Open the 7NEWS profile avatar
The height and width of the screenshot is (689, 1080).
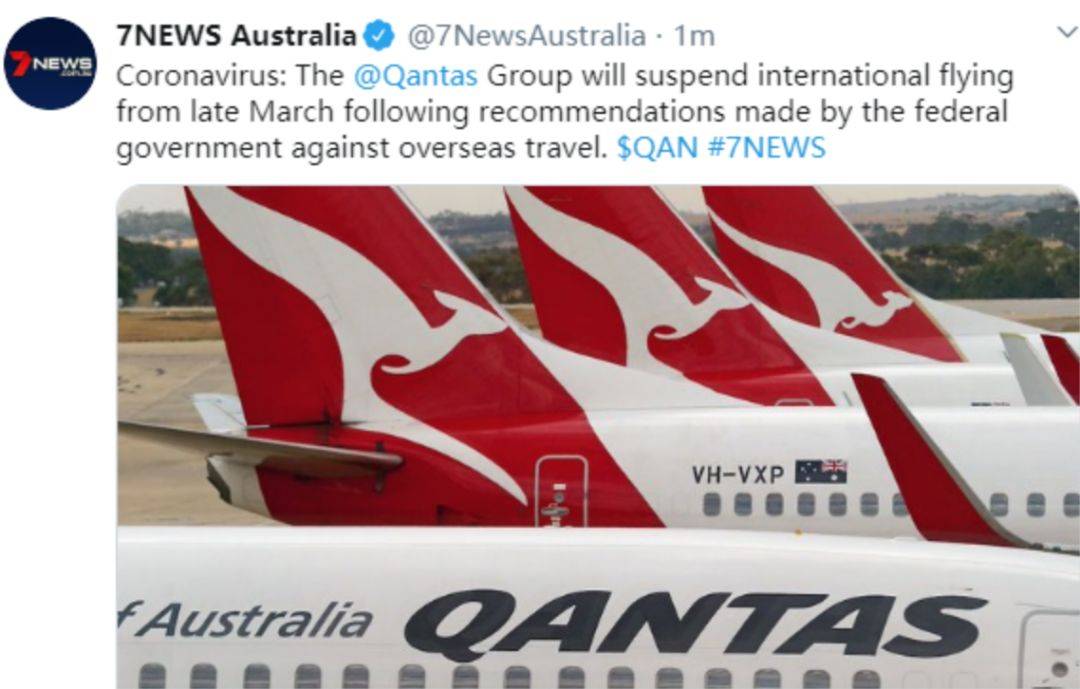click(x=50, y=63)
